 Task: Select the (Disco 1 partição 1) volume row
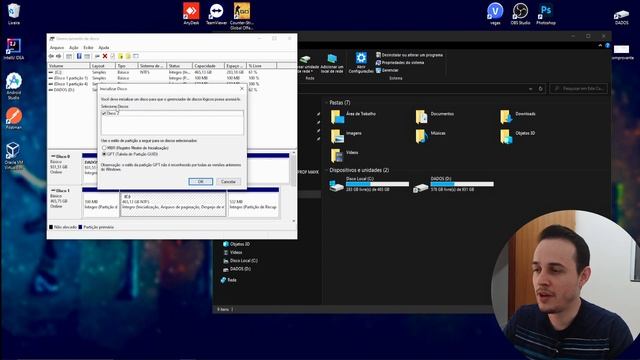[153, 78]
